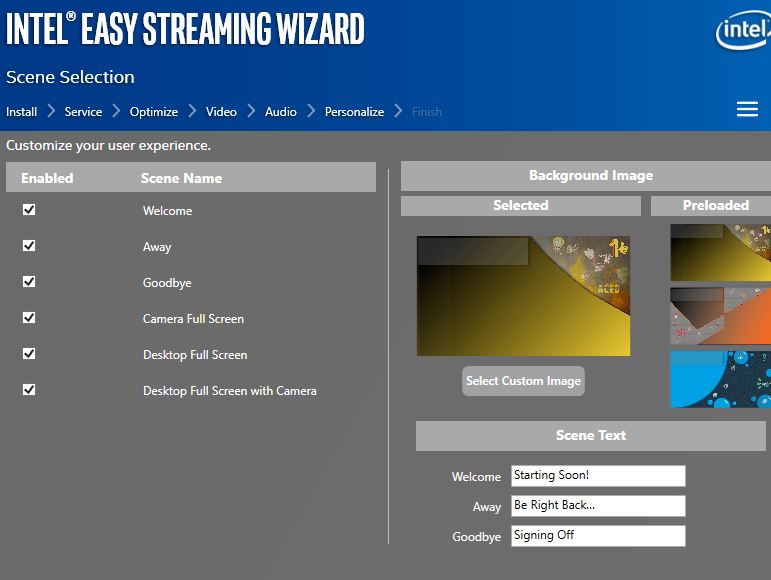Select Desktop Full Screen with Camera text
Image resolution: width=771 pixels, height=580 pixels.
(230, 391)
